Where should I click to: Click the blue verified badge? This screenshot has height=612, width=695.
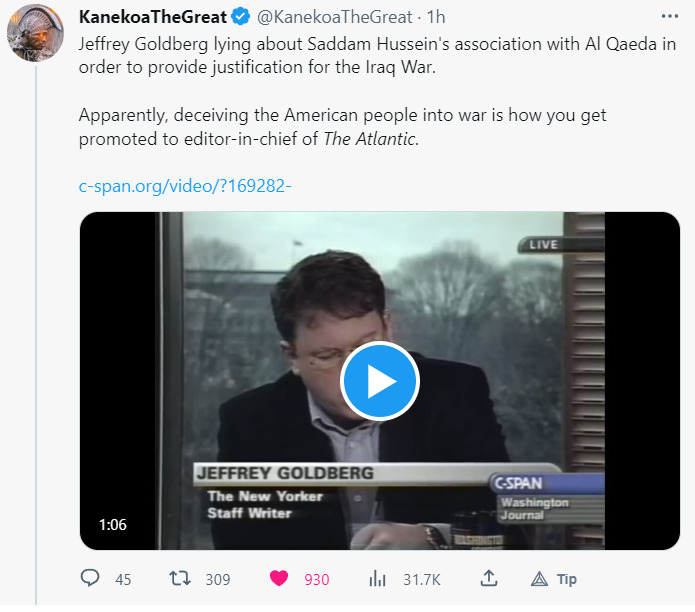(240, 16)
